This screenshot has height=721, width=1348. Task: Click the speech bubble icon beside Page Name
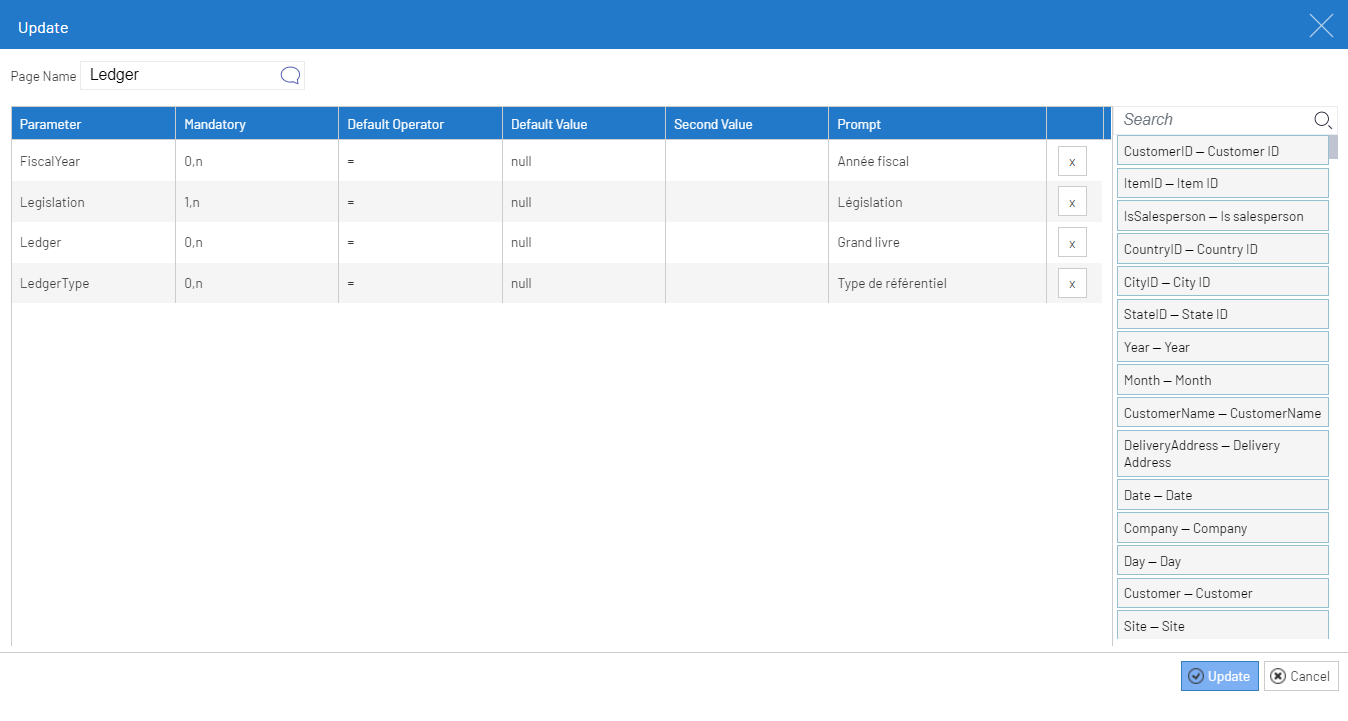[290, 74]
